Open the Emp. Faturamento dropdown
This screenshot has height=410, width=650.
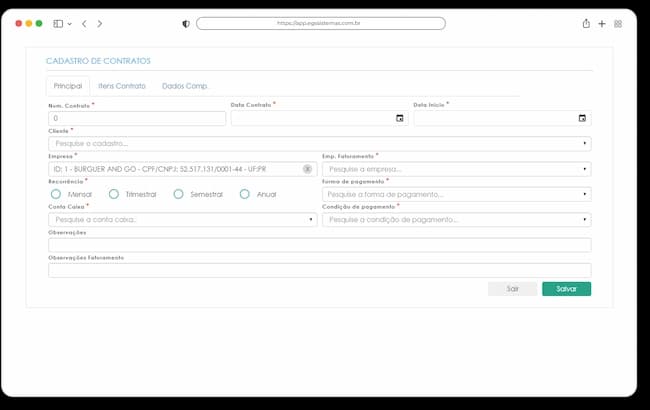coord(456,169)
